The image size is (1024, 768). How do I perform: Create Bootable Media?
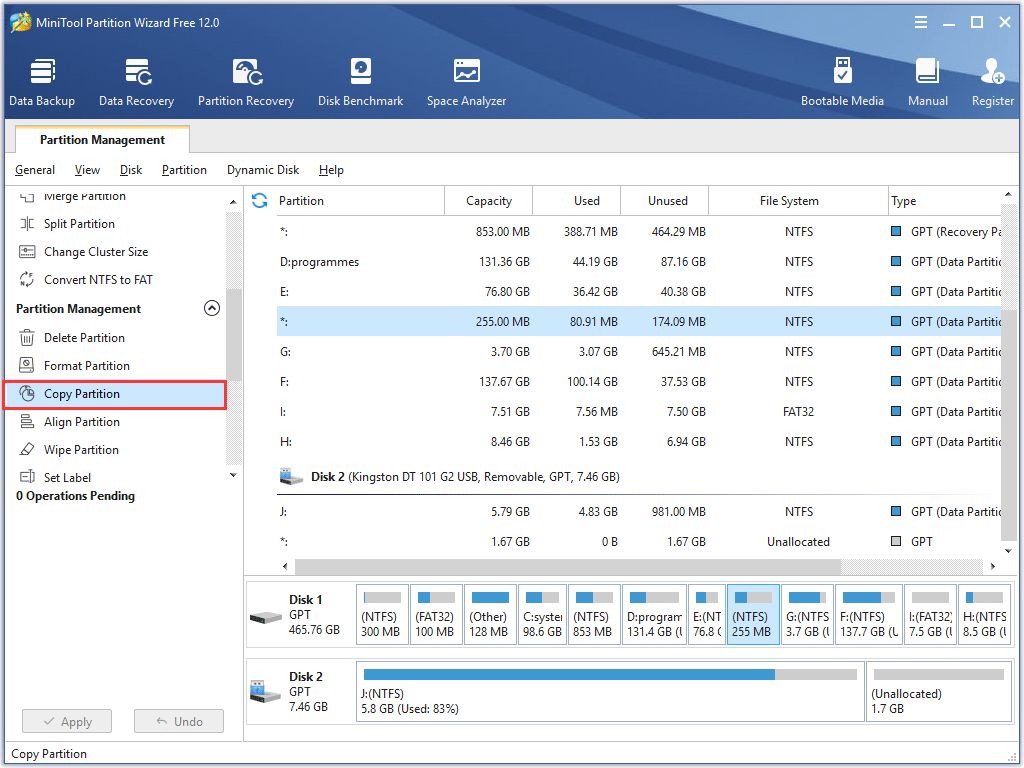click(843, 80)
